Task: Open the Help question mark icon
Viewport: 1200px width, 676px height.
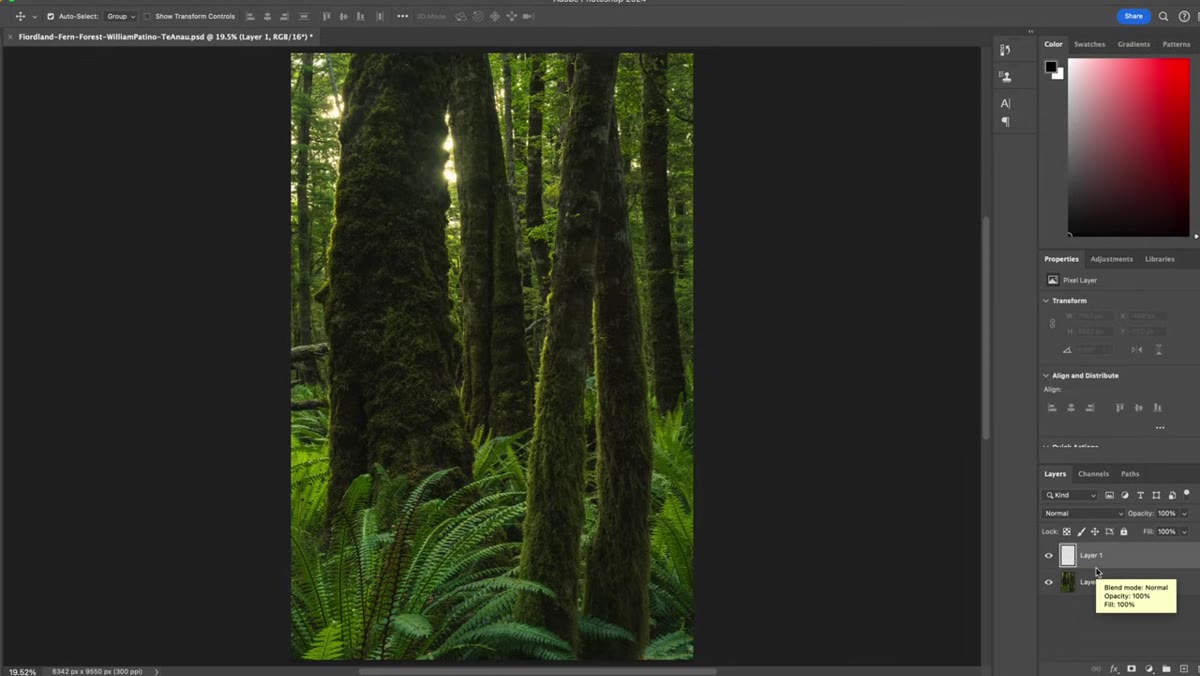Action: [x=1184, y=16]
